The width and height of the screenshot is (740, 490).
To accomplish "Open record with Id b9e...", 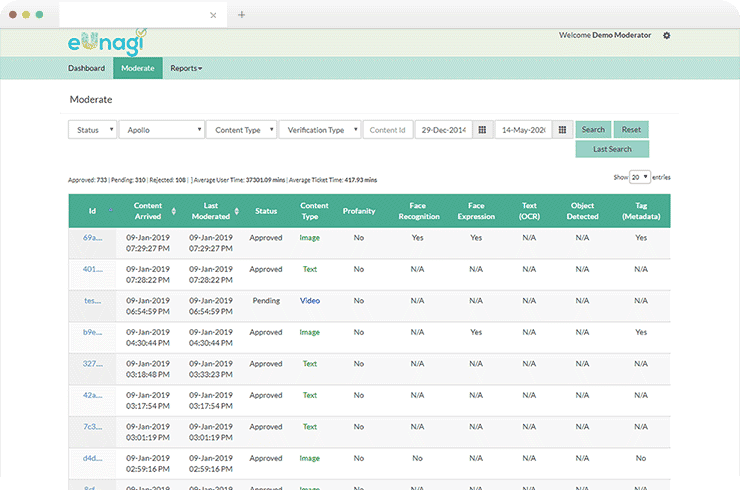I will click(x=92, y=332).
